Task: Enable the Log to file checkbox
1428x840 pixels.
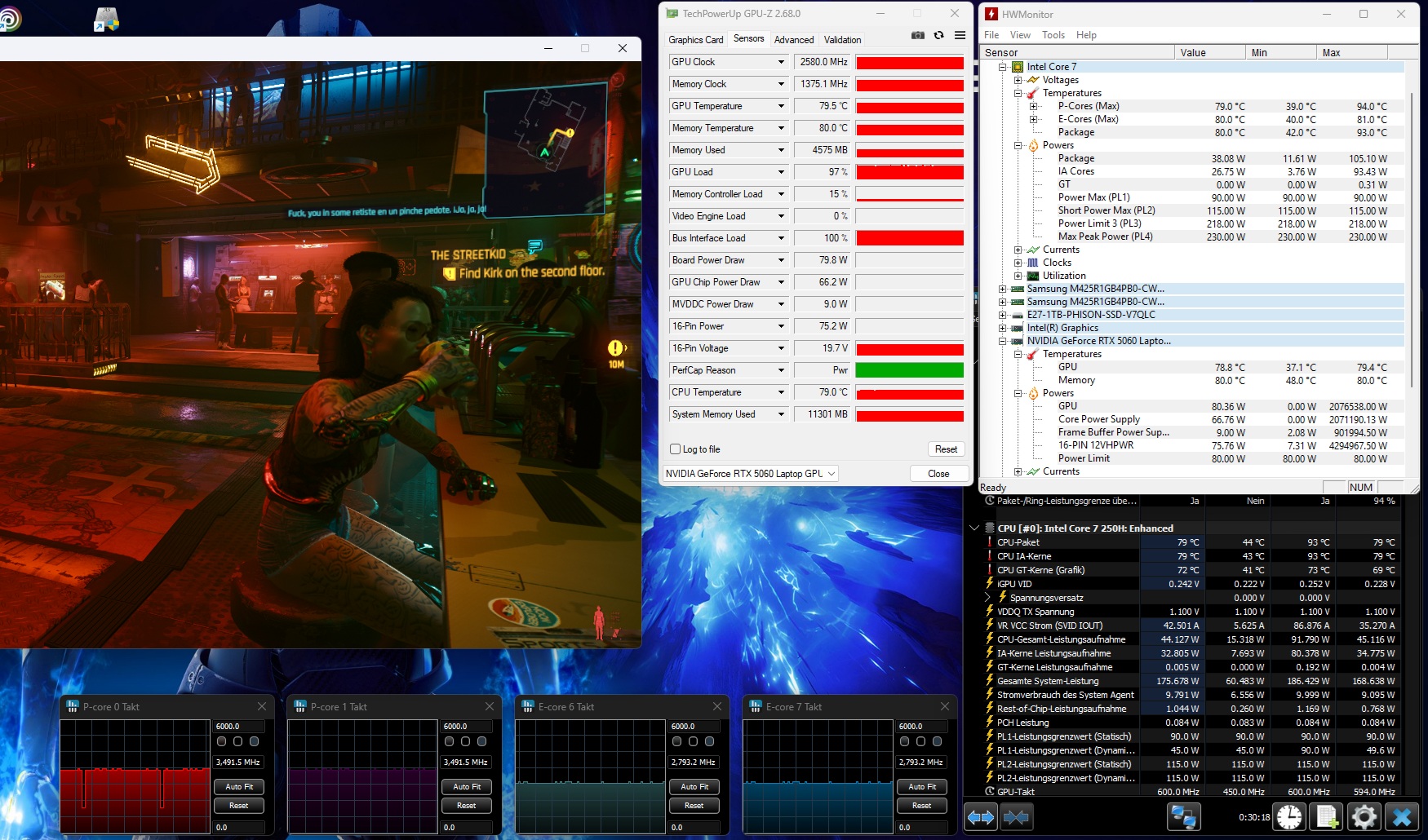Action: click(676, 449)
